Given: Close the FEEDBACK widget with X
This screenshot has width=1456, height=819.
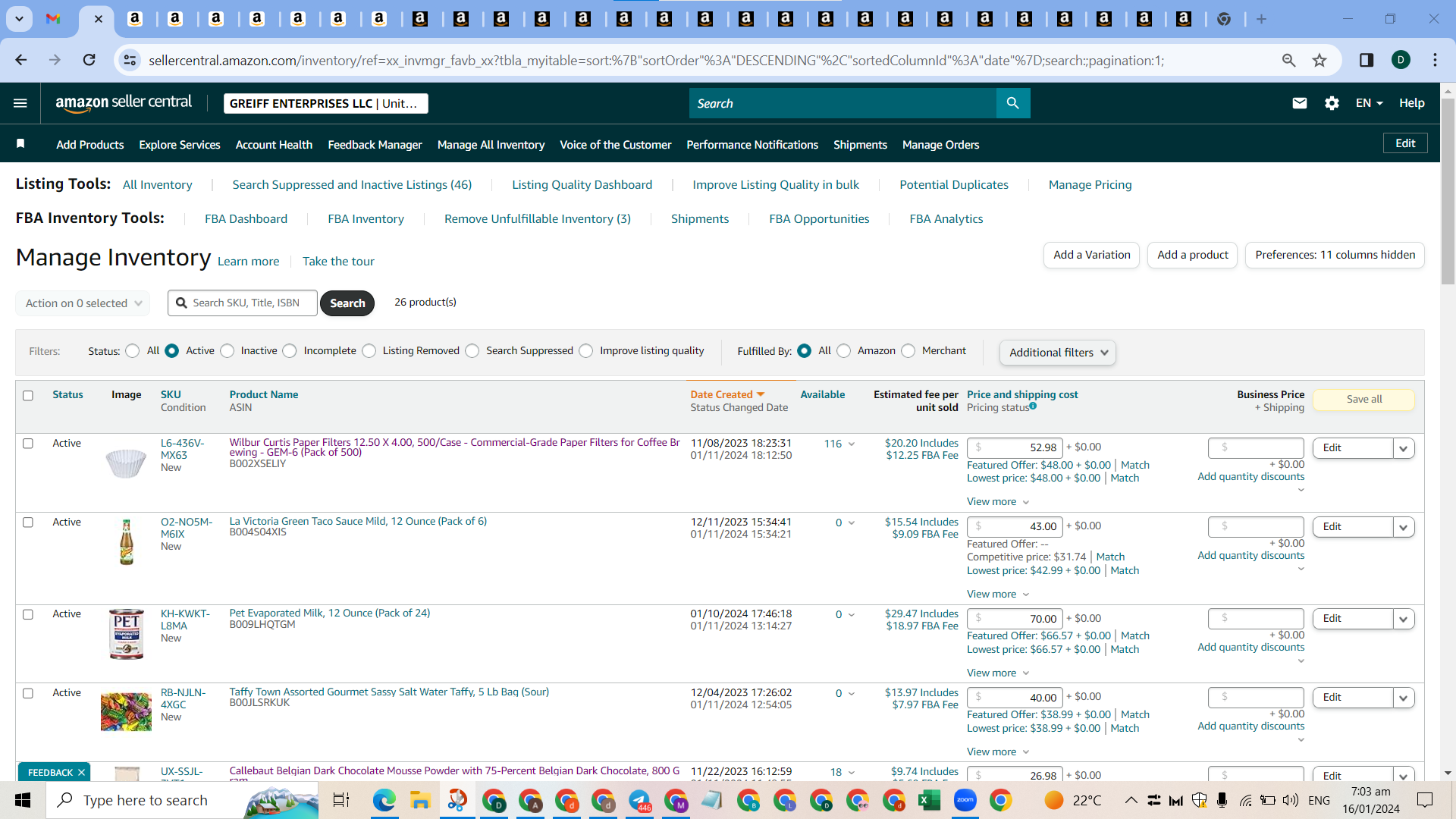Looking at the screenshot, I should (x=81, y=772).
